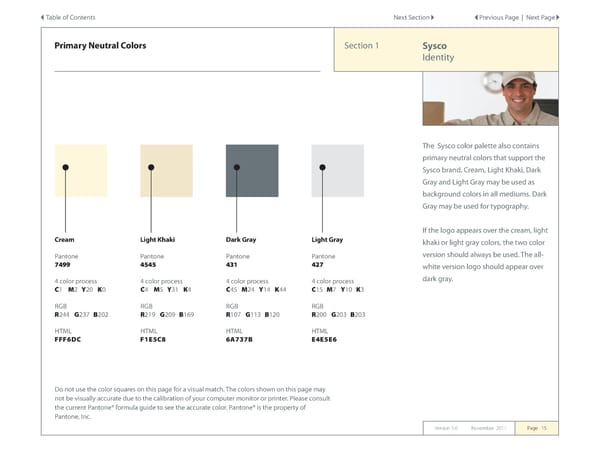Click the right arrow after Next Section

click(x=432, y=18)
